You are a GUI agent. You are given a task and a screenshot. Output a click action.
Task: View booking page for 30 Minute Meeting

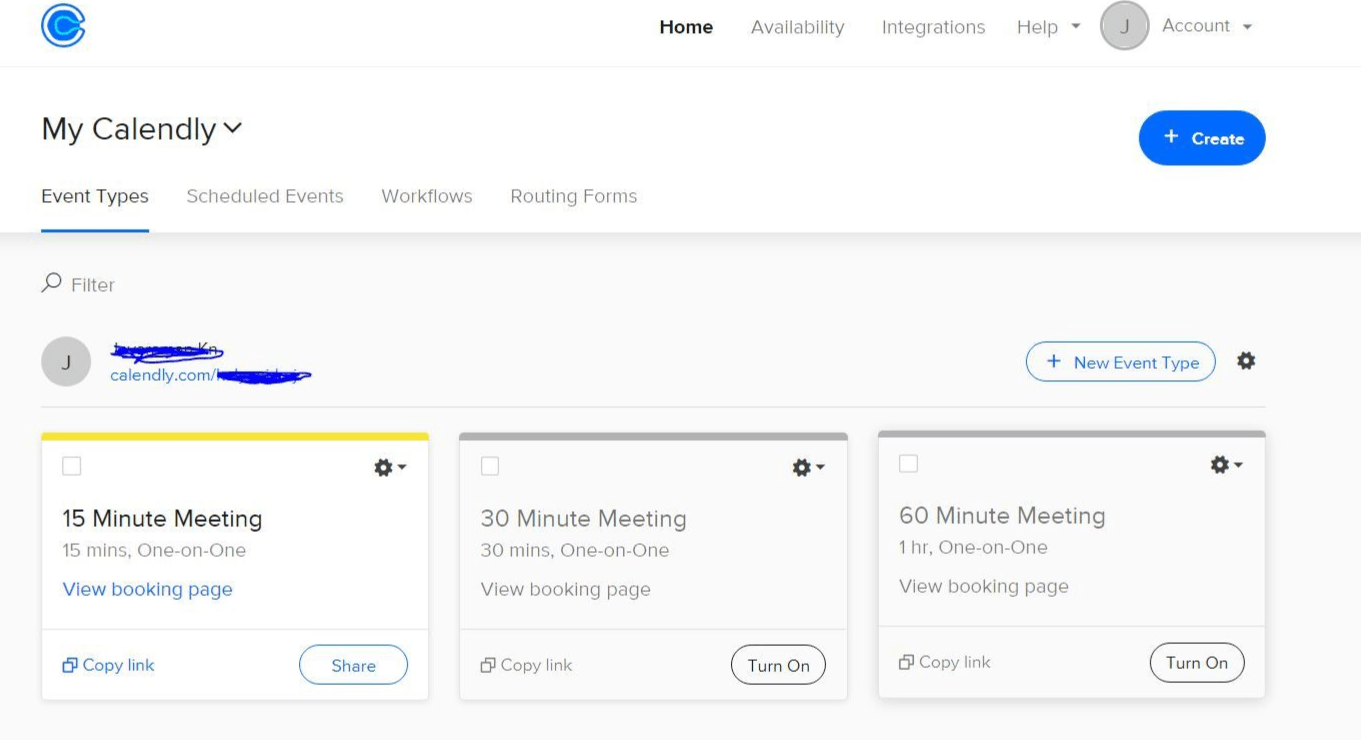566,589
